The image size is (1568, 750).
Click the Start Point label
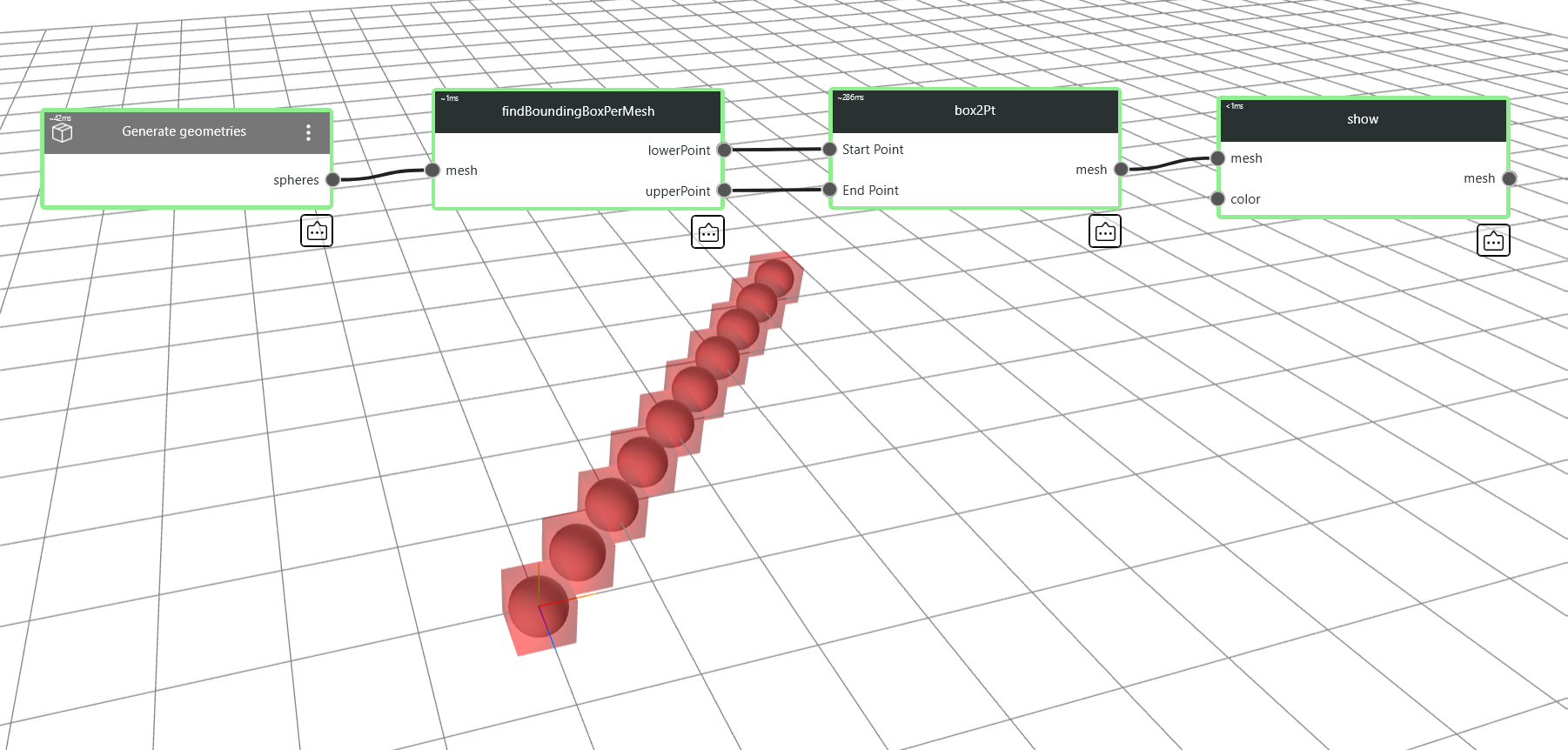pos(873,150)
